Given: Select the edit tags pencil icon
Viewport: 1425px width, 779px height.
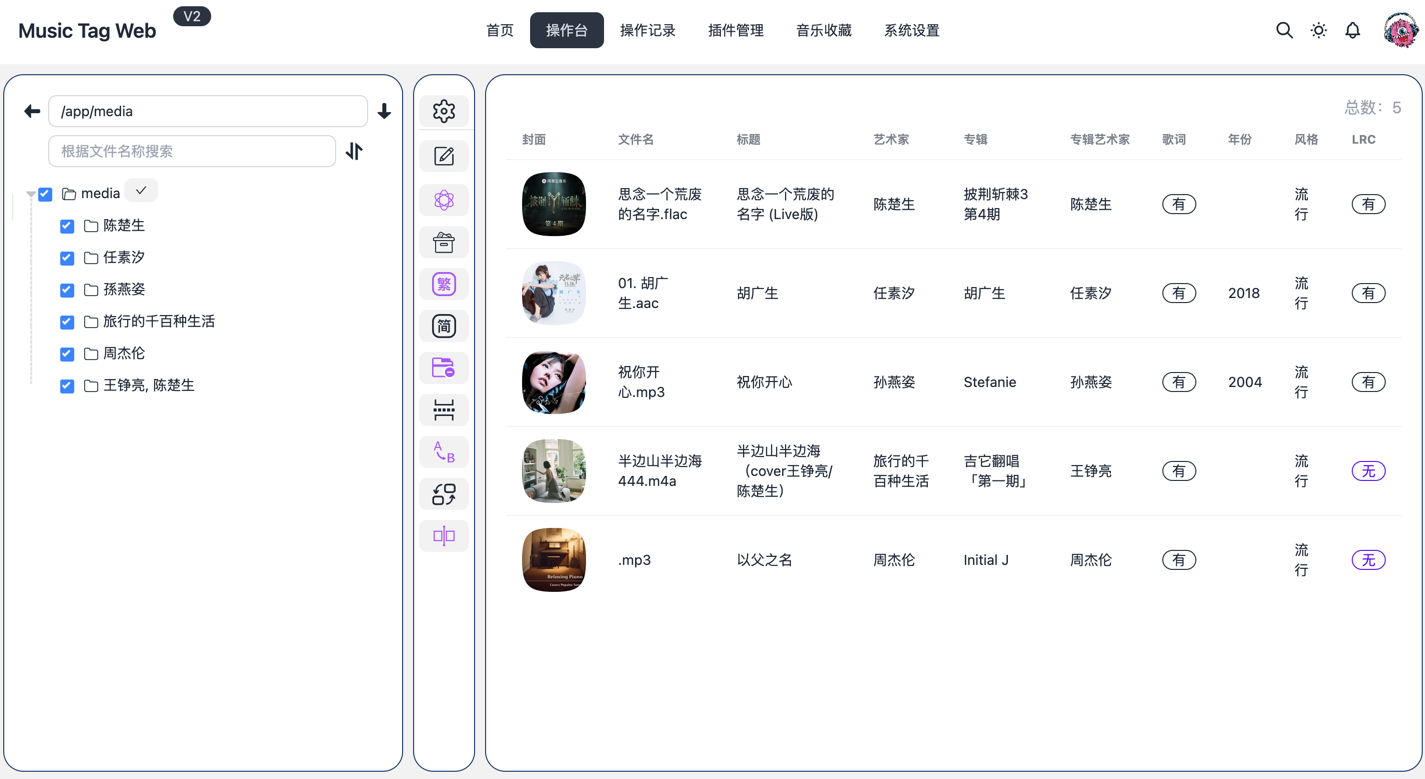Looking at the screenshot, I should coord(443,155).
